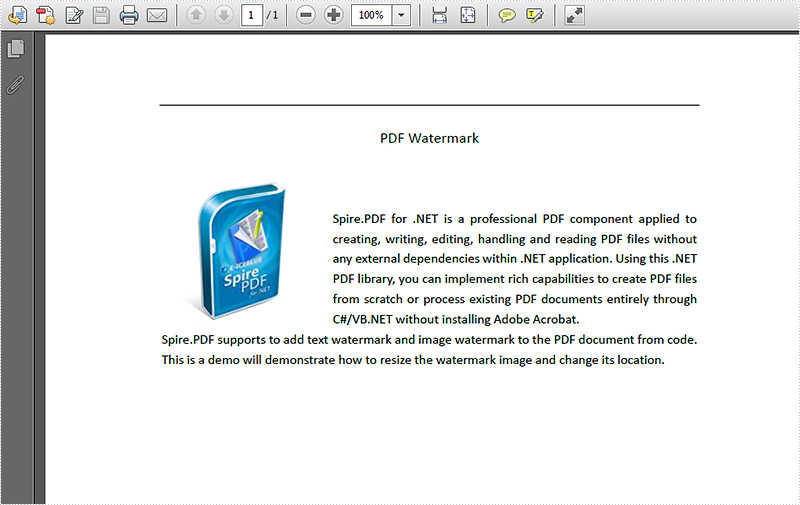
Task: Open the page thumbnails panel
Action: pos(16,49)
